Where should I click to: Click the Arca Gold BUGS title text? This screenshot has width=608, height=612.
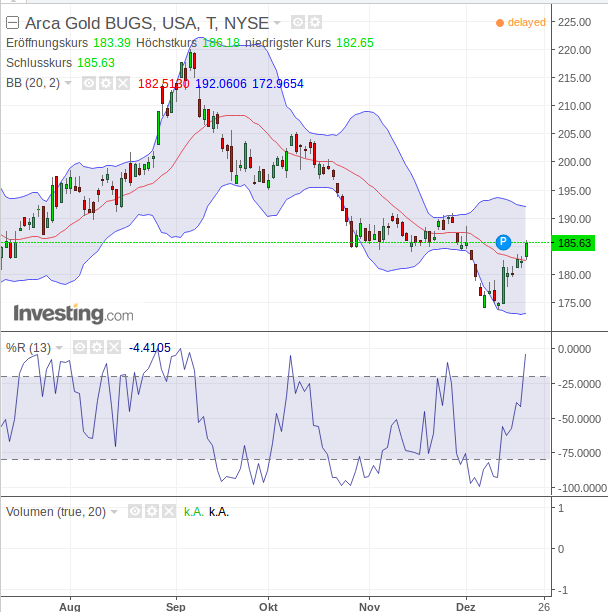(x=147, y=23)
